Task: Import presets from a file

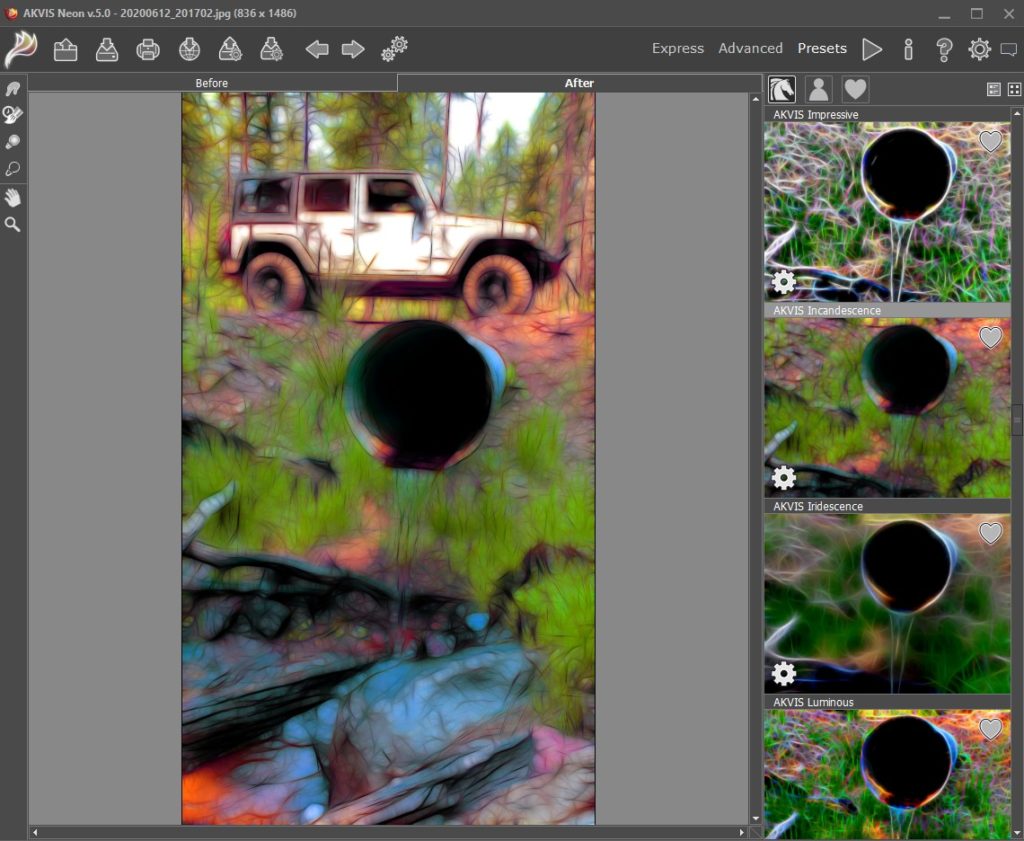Action: click(229, 48)
